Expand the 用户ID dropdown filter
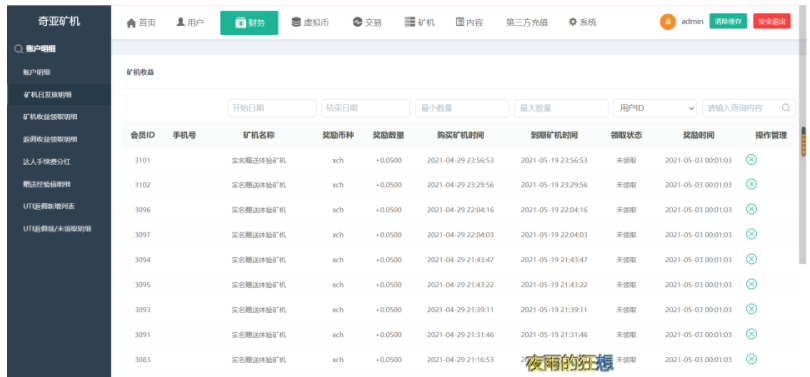810x377 pixels. 655,108
